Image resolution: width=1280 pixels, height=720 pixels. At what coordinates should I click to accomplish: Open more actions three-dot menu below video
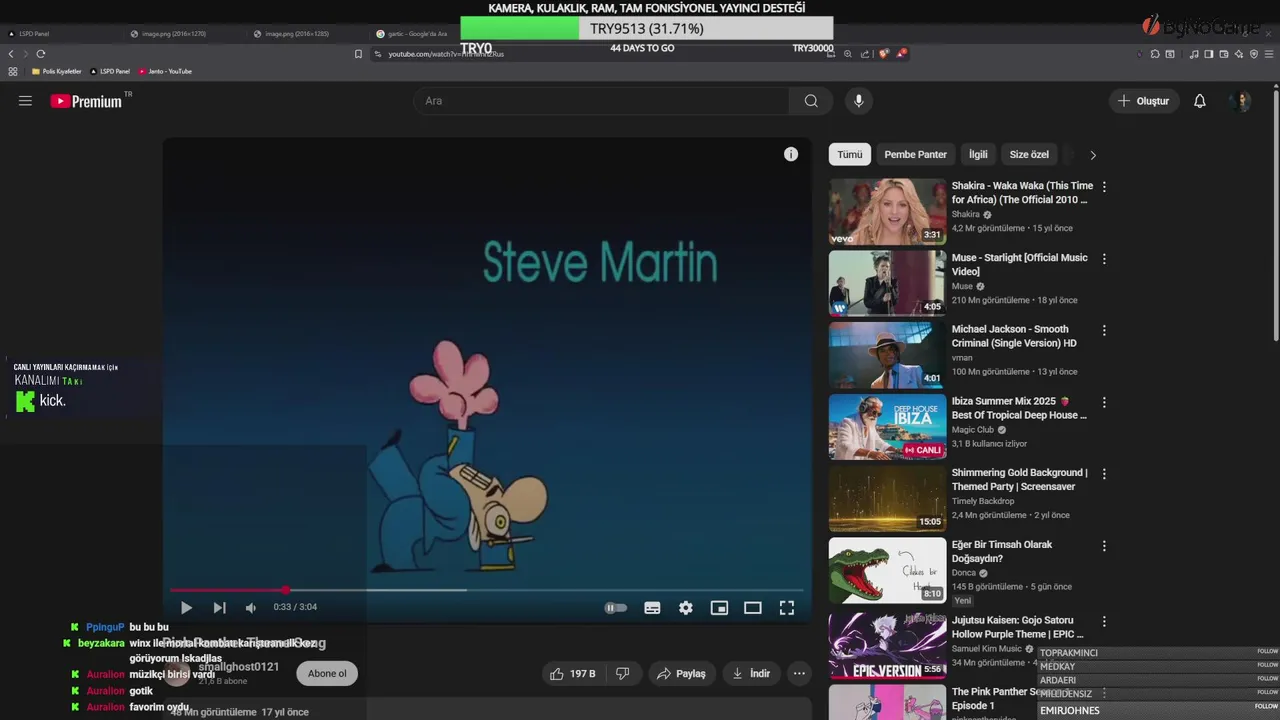tap(799, 674)
